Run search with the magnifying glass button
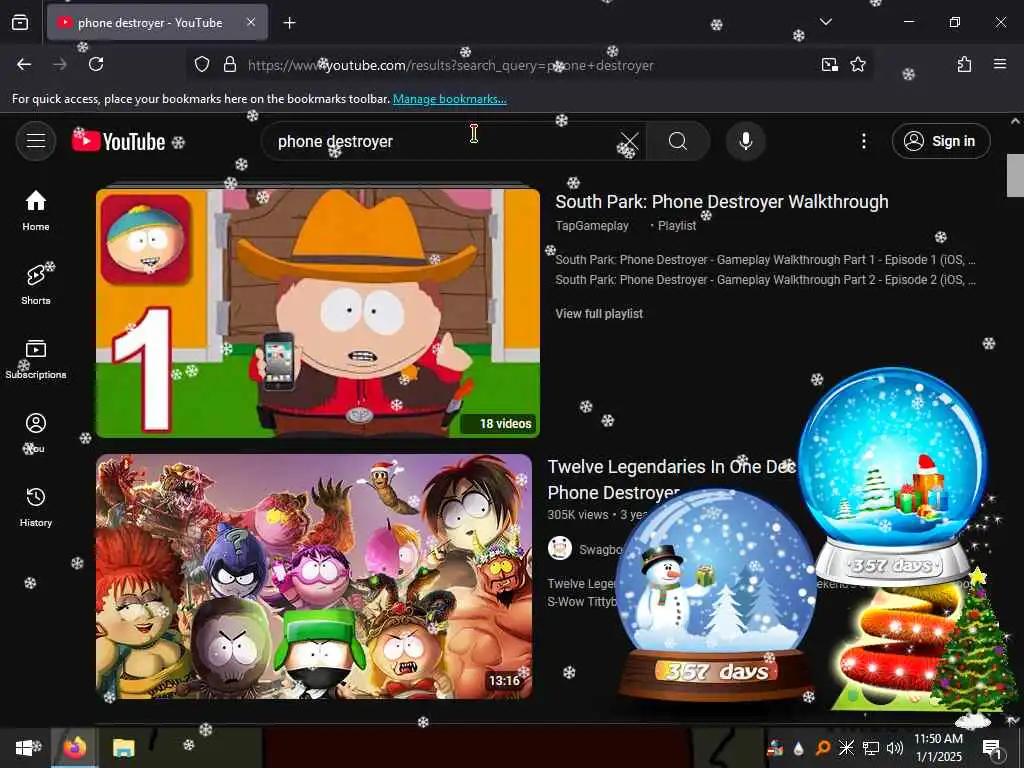 coord(678,141)
